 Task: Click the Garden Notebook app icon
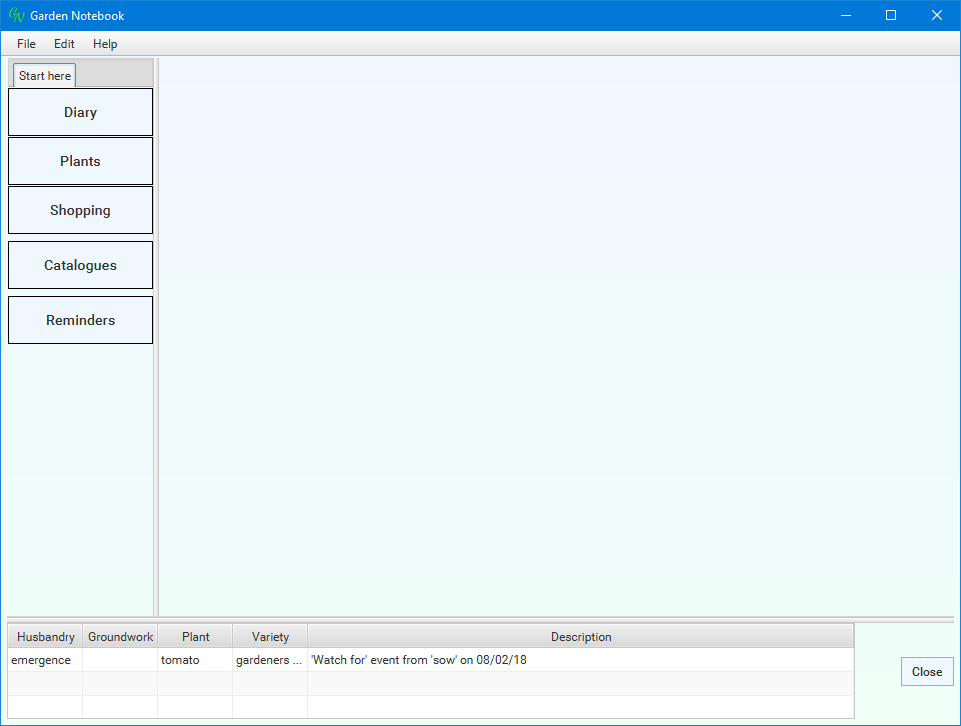tap(16, 15)
